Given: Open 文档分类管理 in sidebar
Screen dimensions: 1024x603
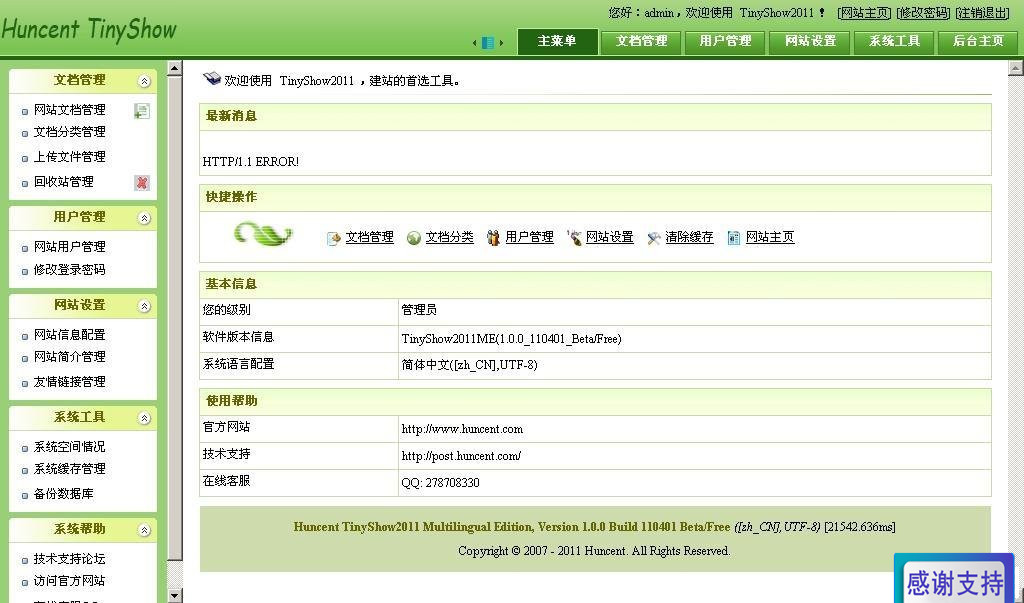Looking at the screenshot, I should pos(69,132).
